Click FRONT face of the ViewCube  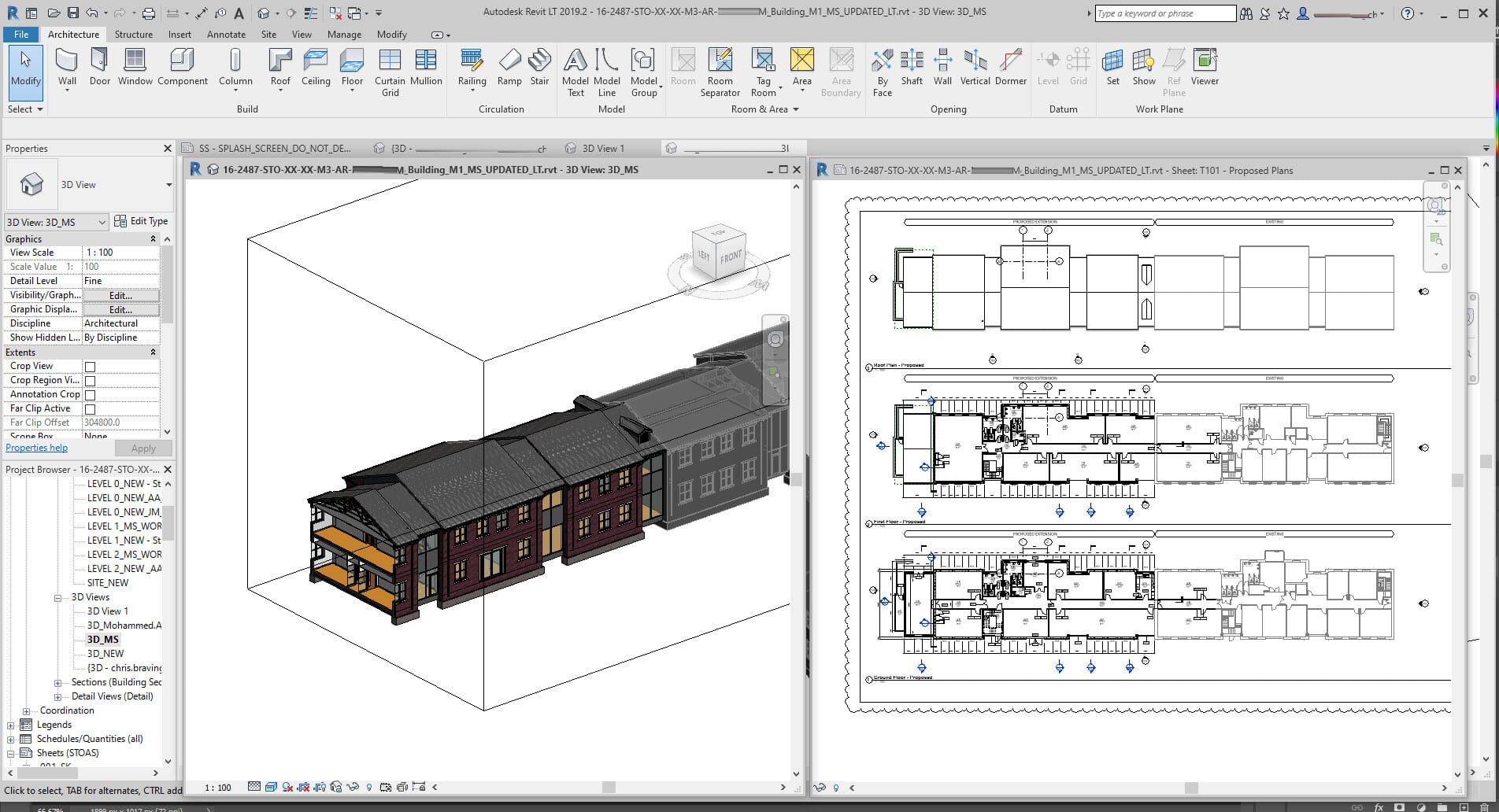(x=731, y=257)
